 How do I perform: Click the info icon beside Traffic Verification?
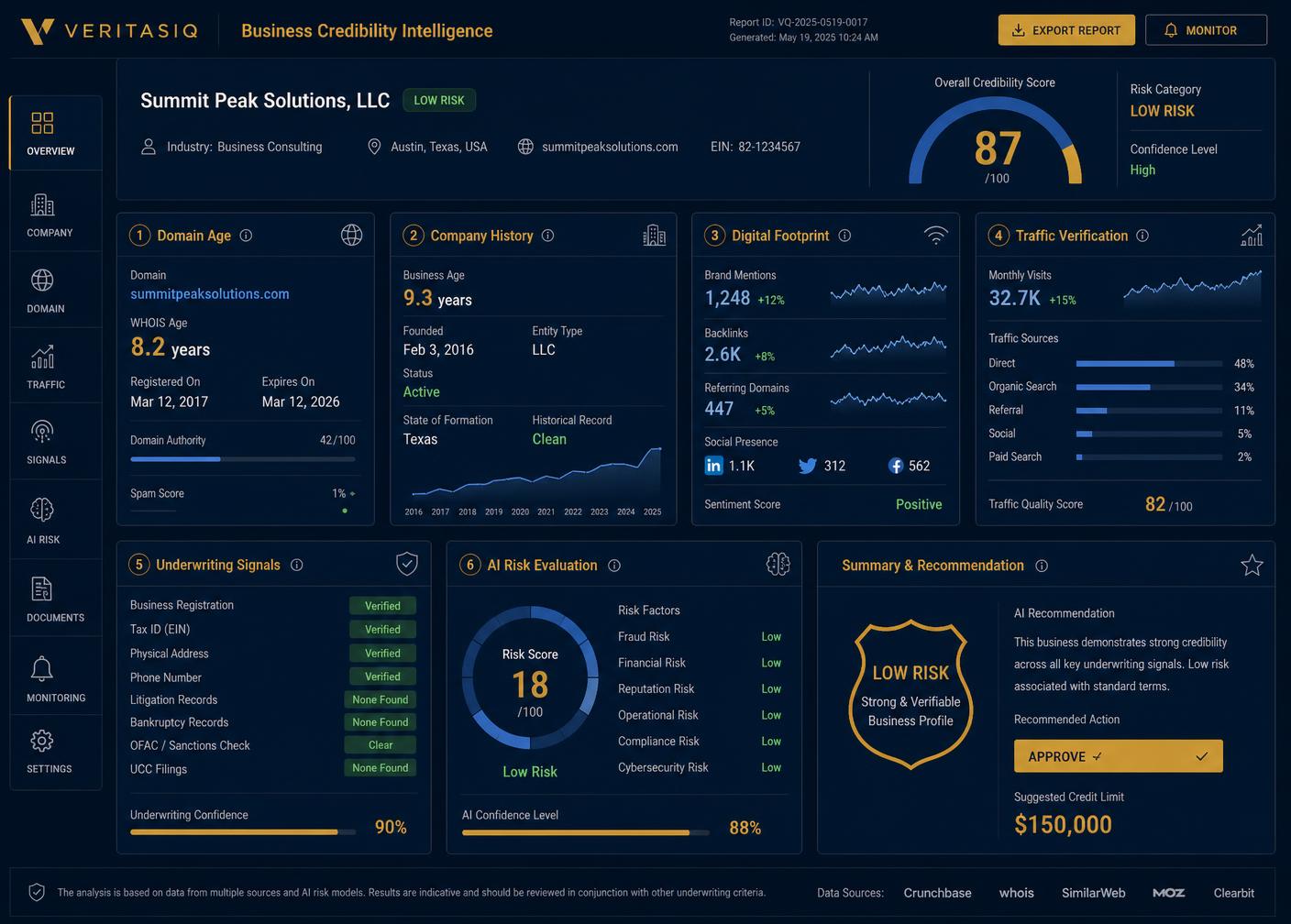(1142, 236)
